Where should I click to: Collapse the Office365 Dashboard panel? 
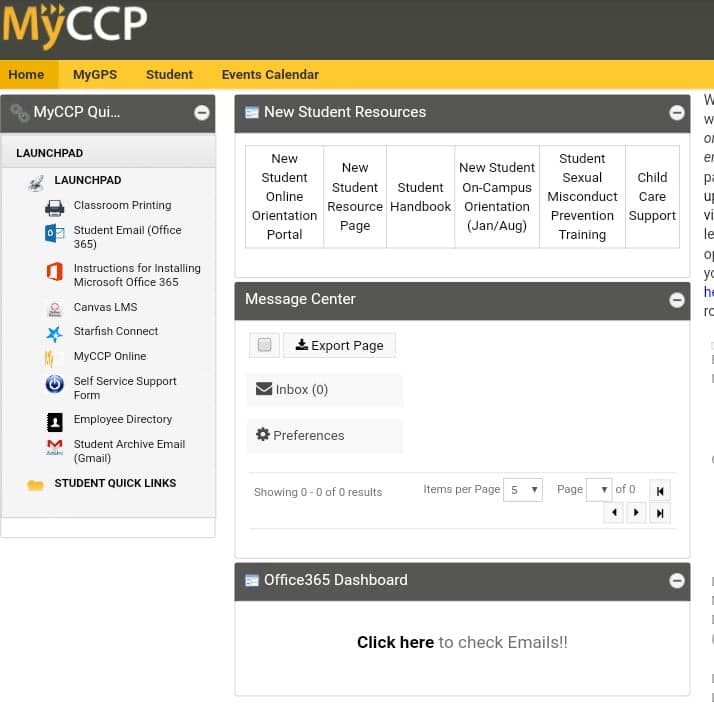coord(677,581)
